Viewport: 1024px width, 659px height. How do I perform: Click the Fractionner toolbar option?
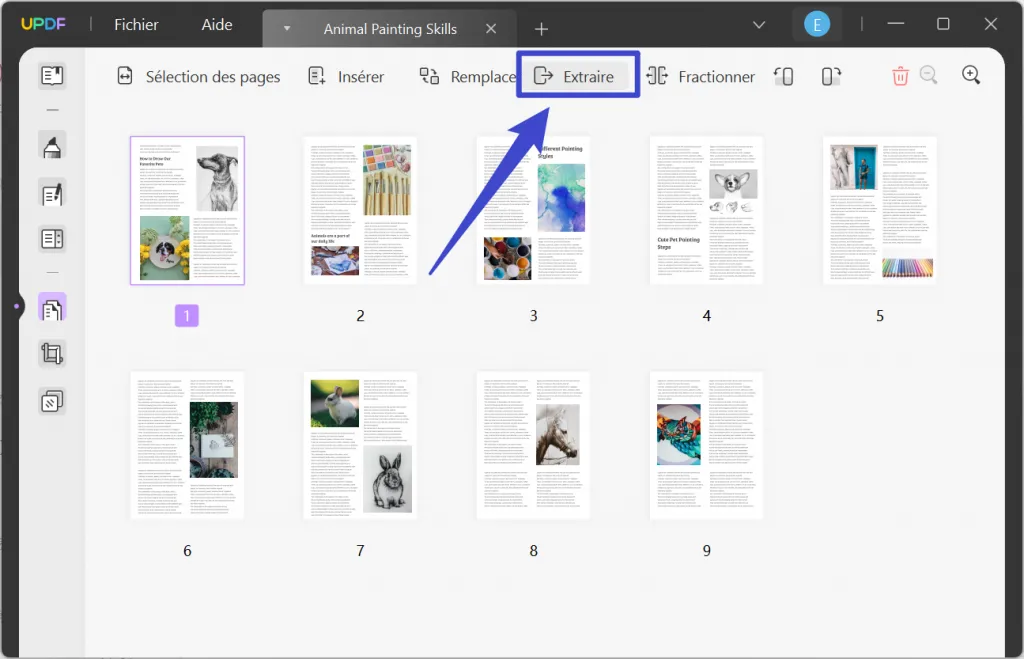coord(702,76)
